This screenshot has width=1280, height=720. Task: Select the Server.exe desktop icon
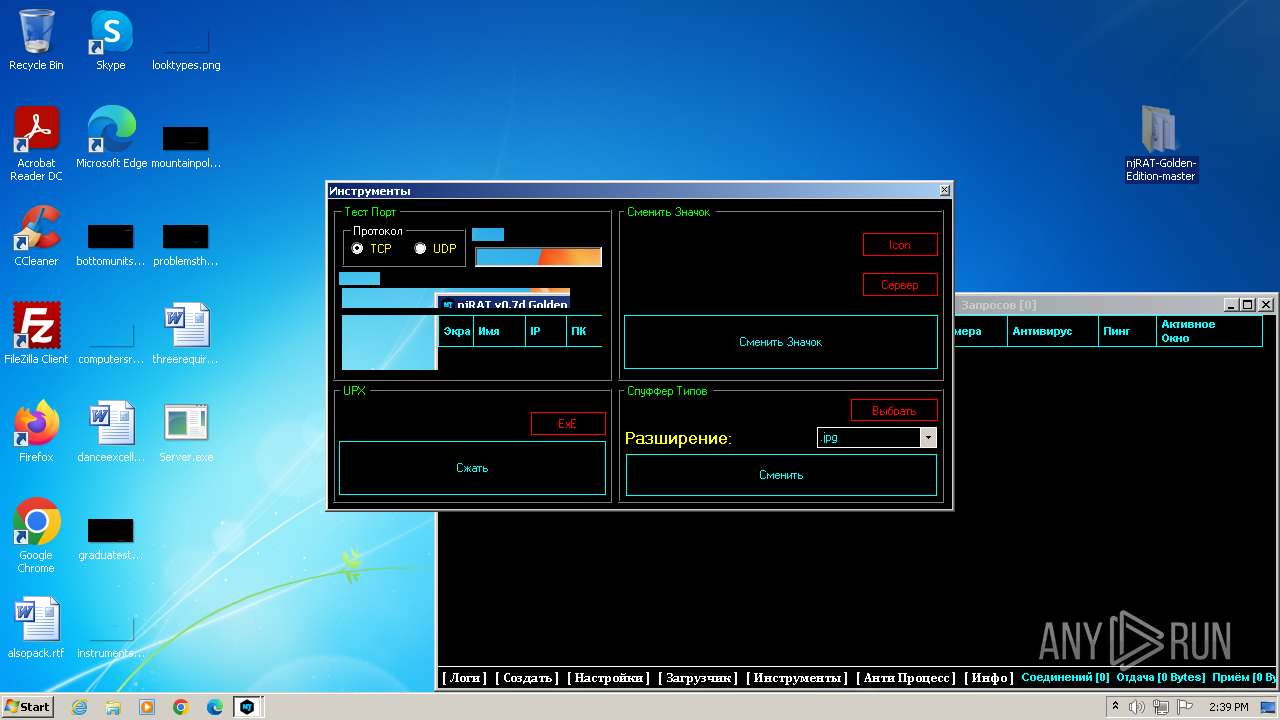[186, 432]
